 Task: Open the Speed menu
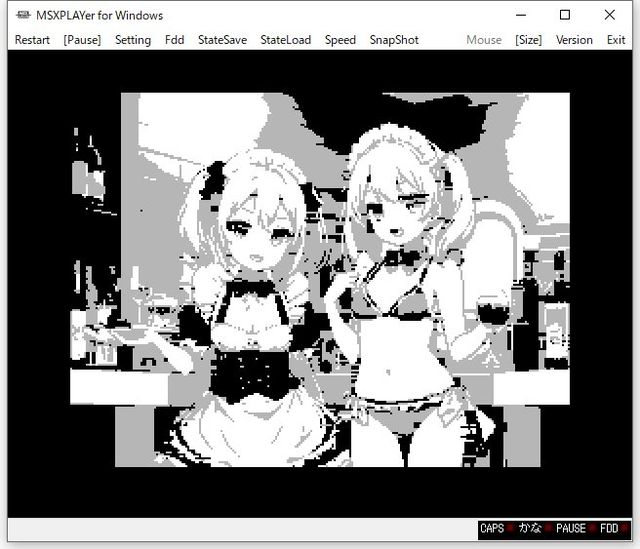point(340,40)
